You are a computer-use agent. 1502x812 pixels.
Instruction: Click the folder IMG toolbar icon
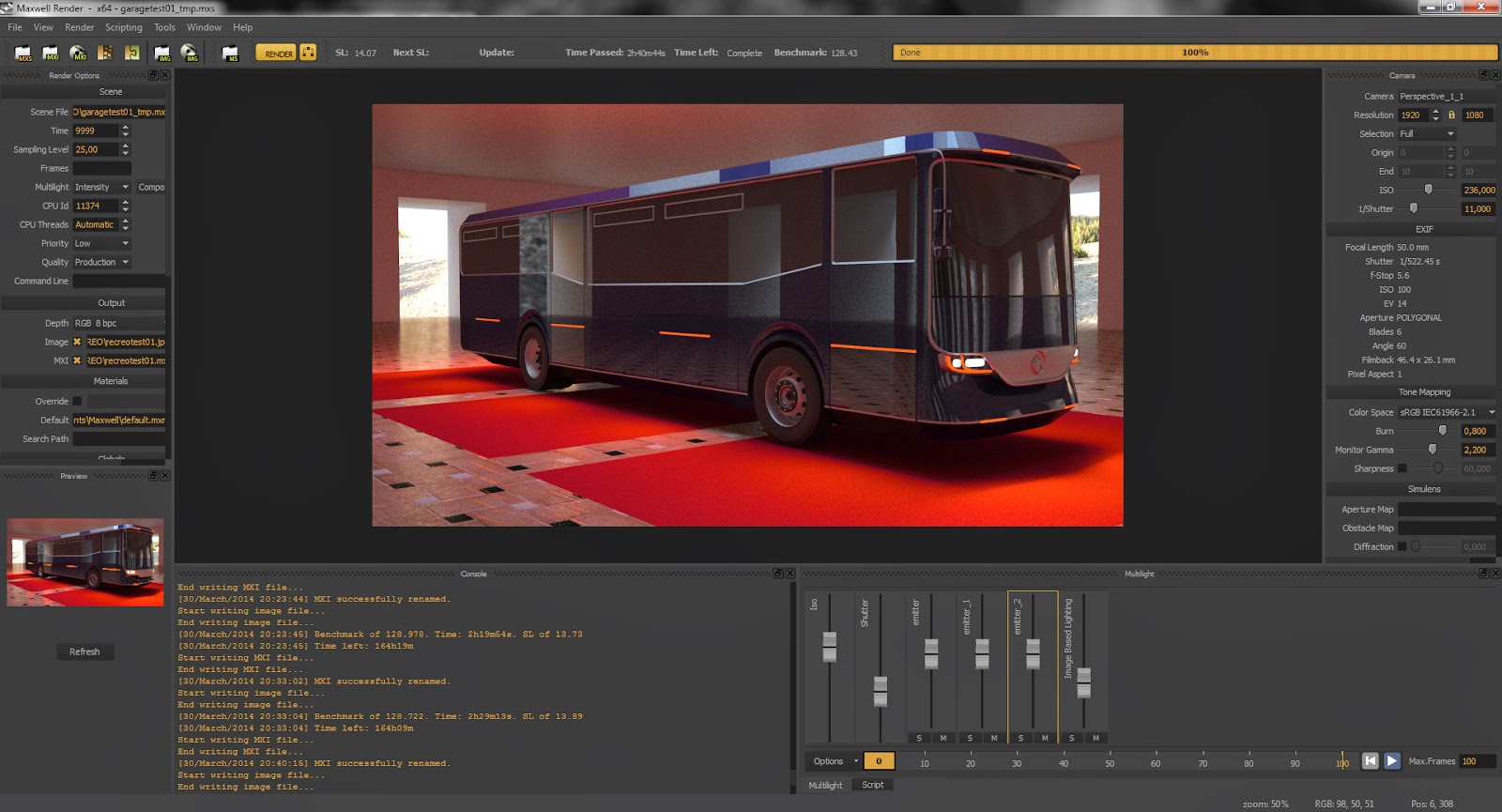coord(162,53)
